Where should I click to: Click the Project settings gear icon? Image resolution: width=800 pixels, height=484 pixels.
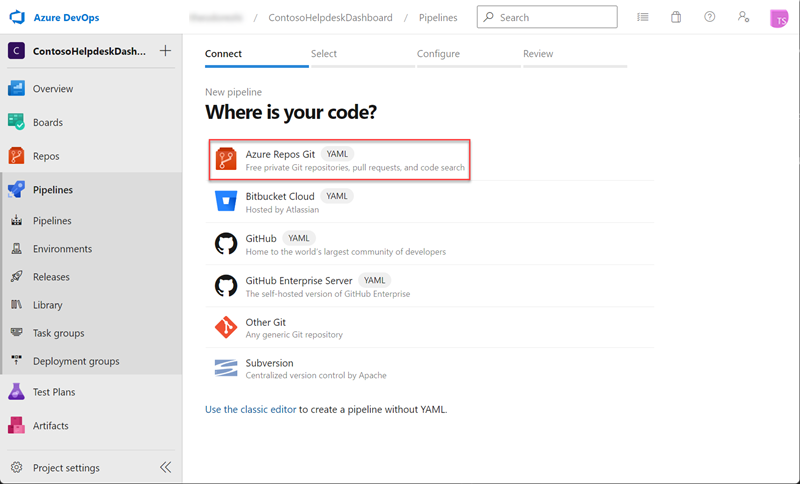[x=17, y=468]
